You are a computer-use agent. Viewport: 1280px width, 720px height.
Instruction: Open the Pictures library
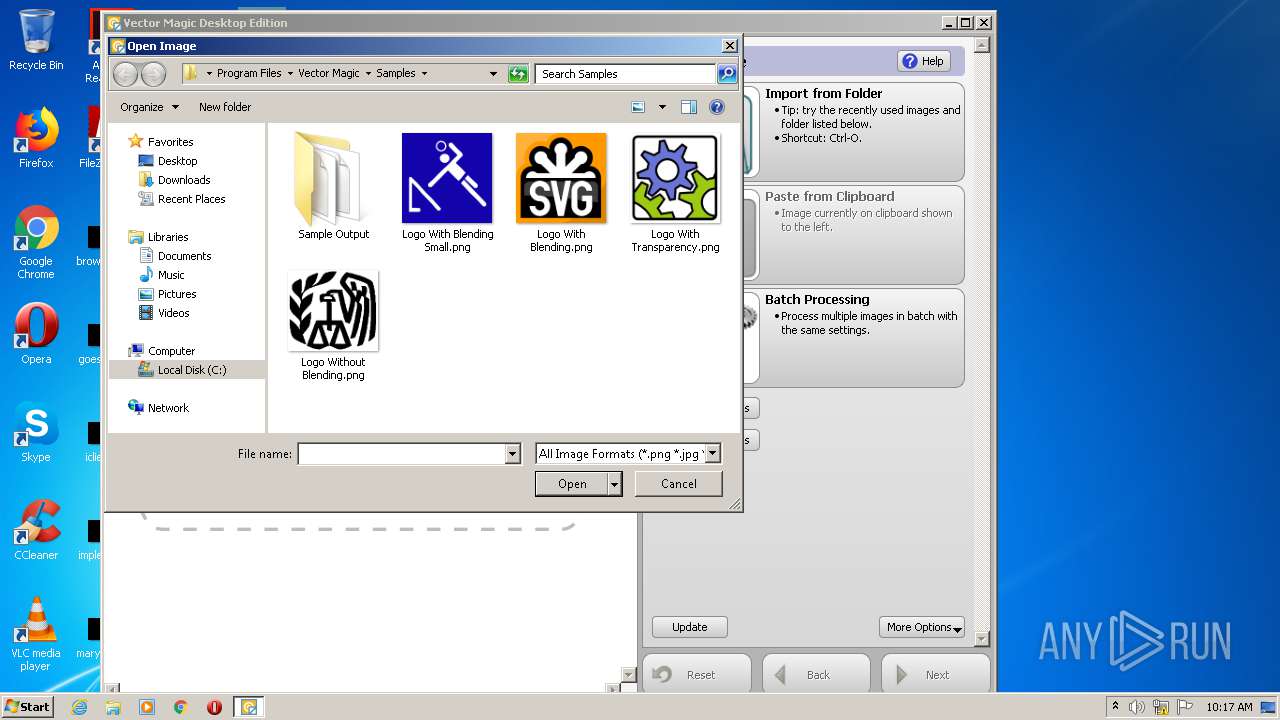coord(177,294)
